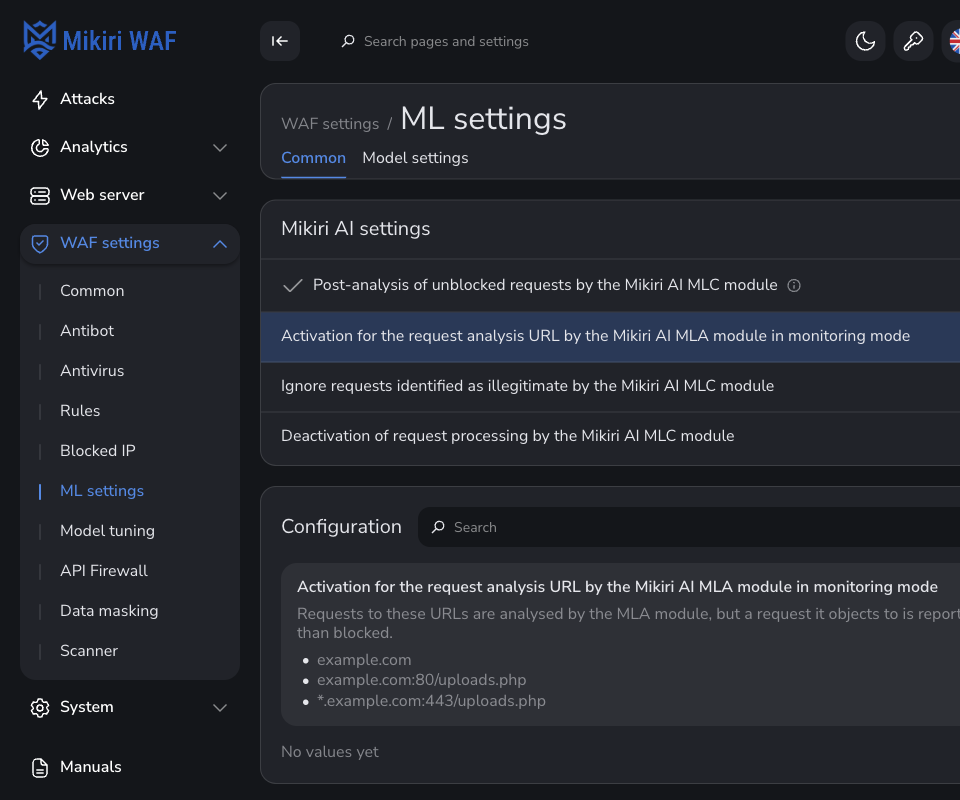Open Antibot settings
This screenshot has width=960, height=800.
[x=87, y=331]
